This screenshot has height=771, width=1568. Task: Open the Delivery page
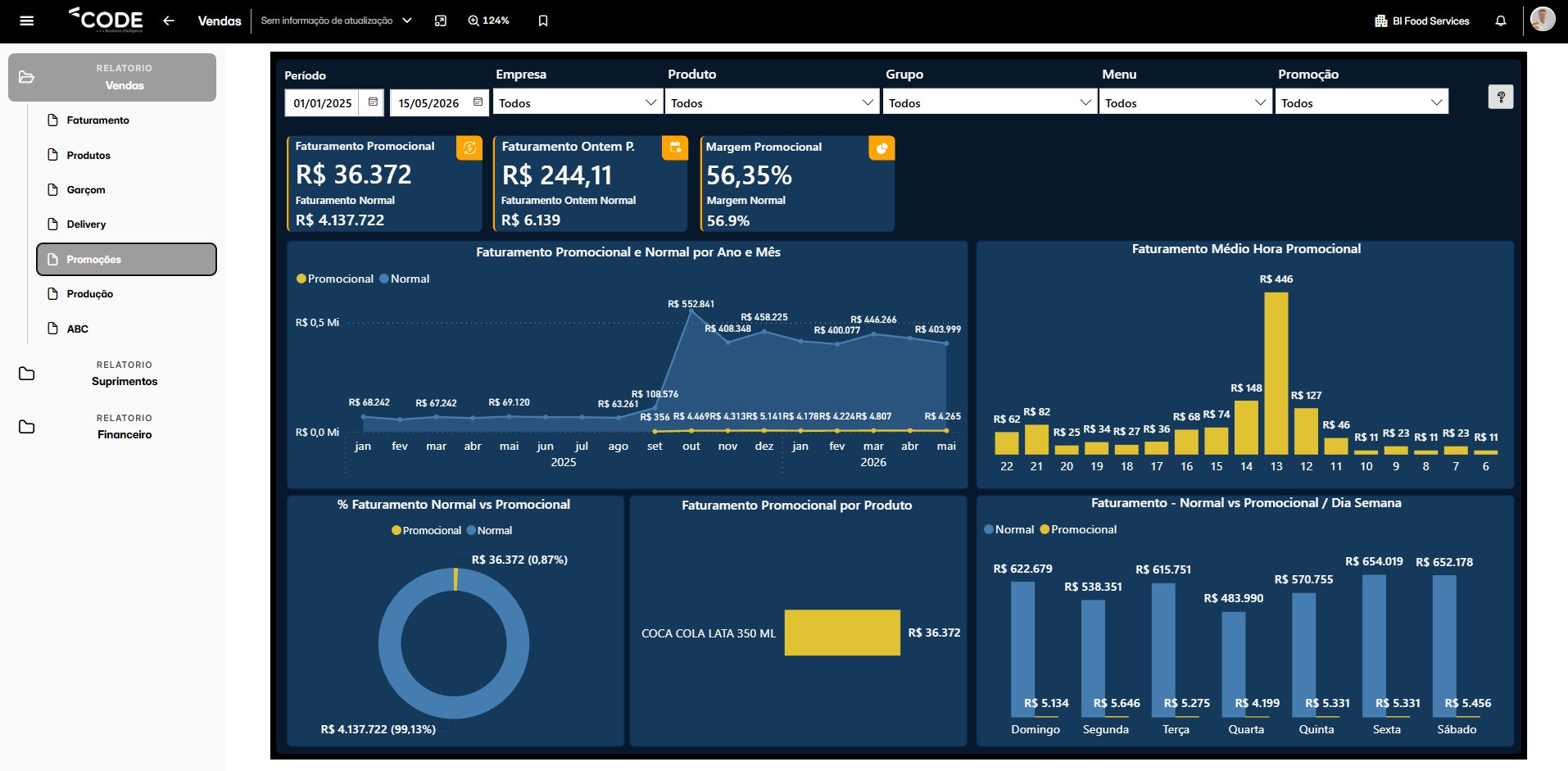(x=127, y=224)
